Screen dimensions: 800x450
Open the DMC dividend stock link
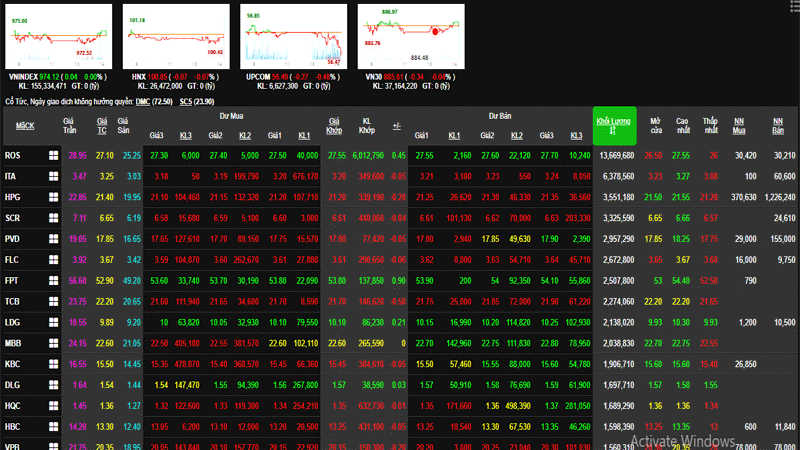pos(143,102)
